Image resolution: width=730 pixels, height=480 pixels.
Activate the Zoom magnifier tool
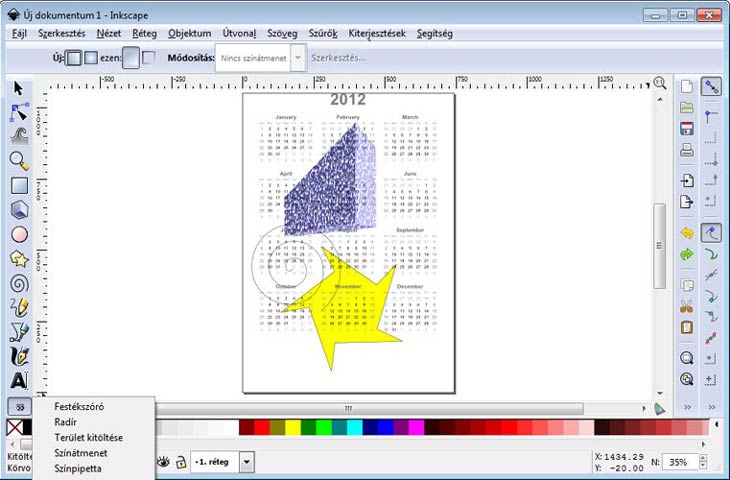[19, 161]
